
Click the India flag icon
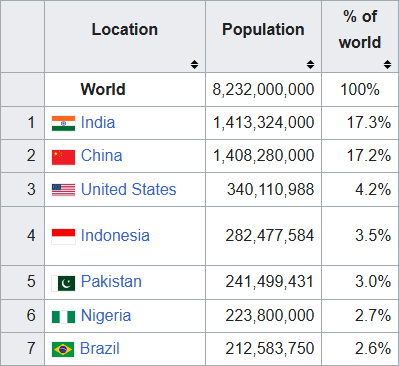63,123
